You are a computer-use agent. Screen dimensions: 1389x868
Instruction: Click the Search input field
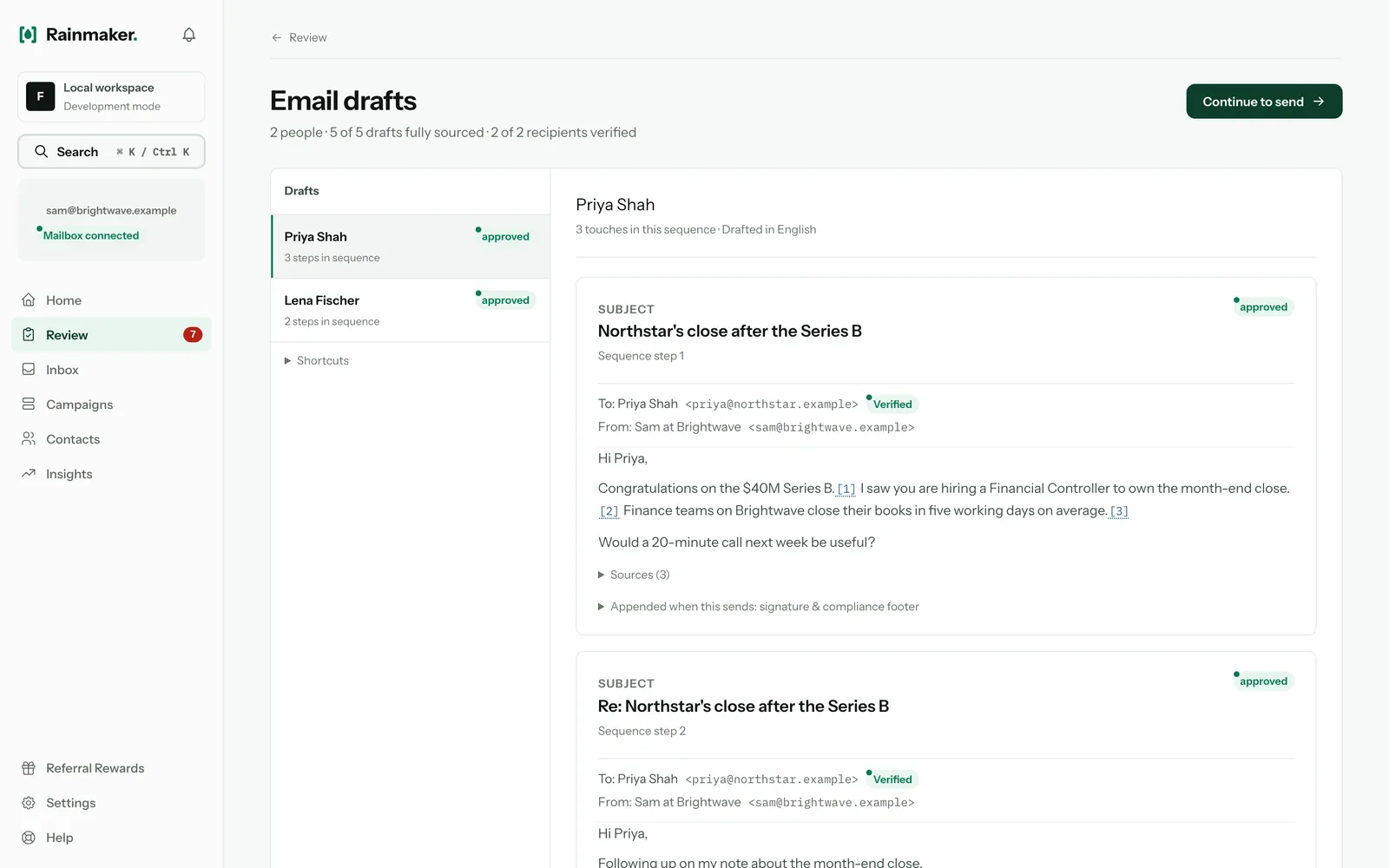pos(111,151)
